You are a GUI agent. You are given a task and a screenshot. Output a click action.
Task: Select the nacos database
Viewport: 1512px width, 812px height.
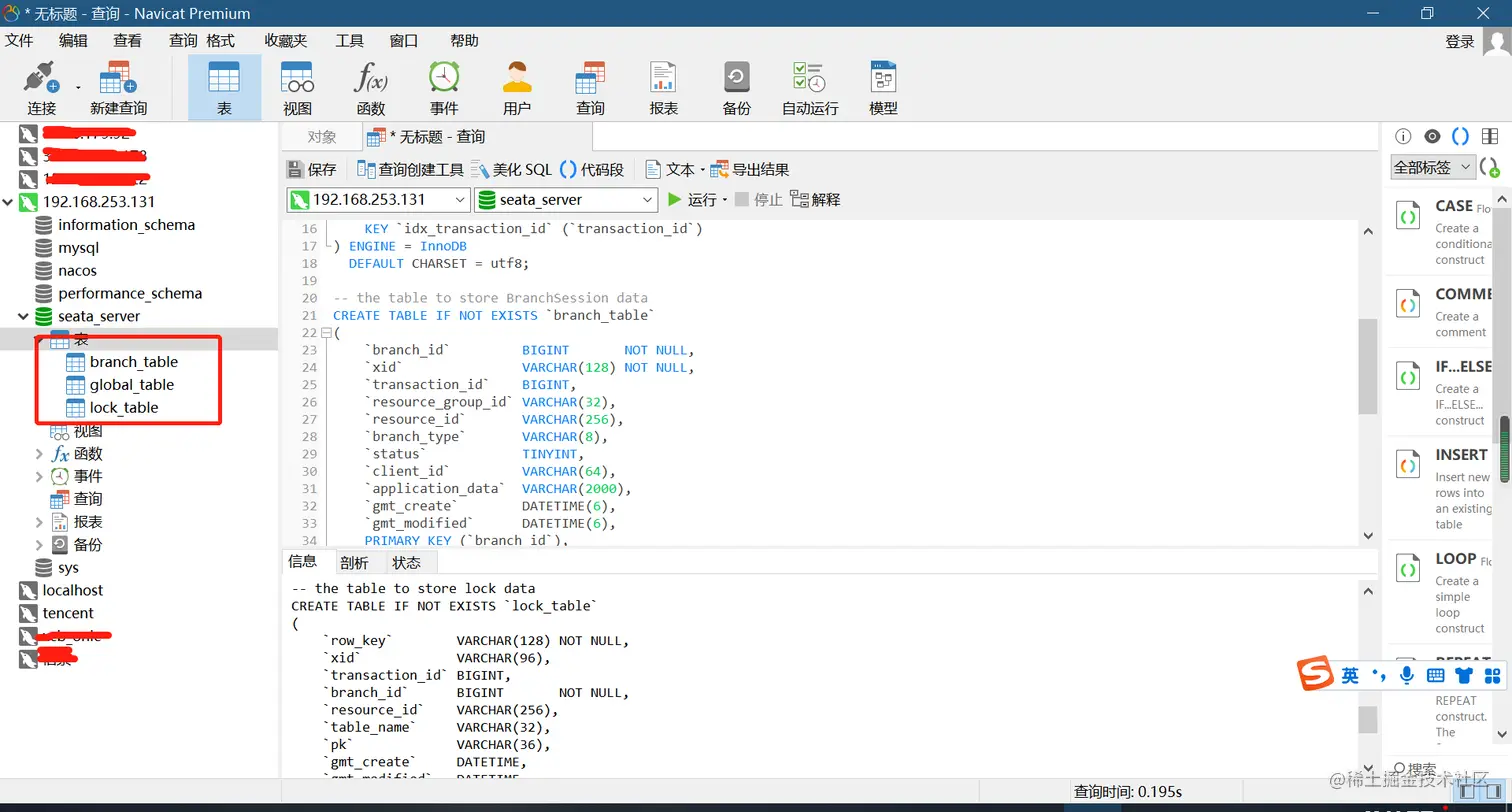77,271
